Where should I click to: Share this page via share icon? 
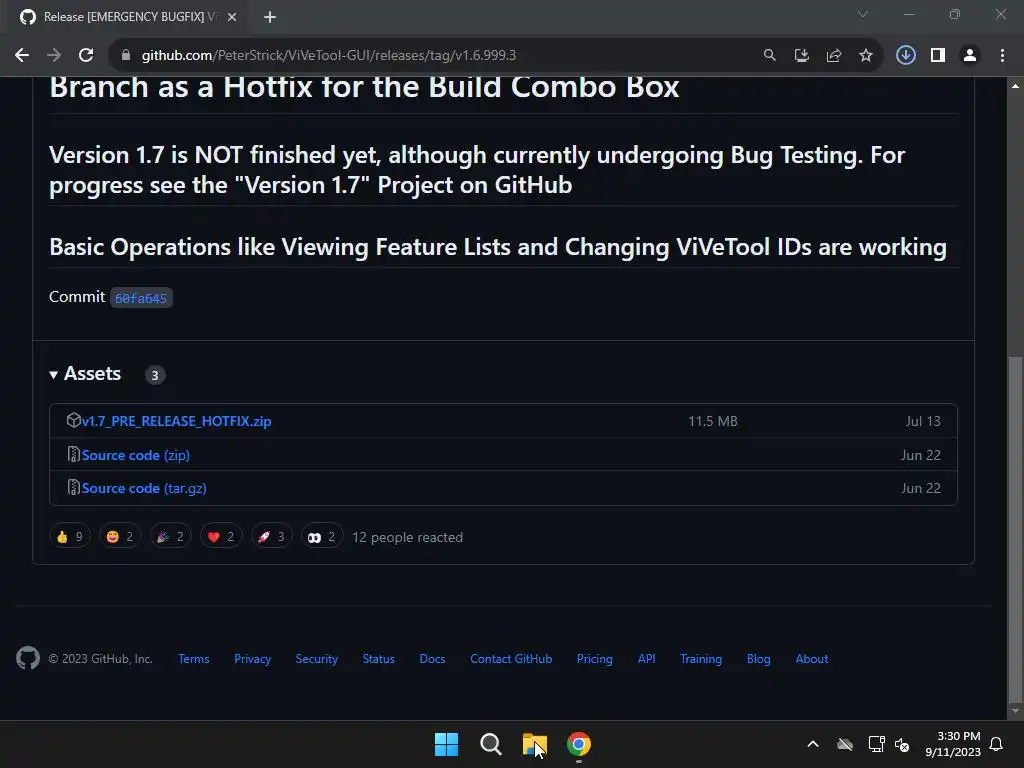coord(833,56)
